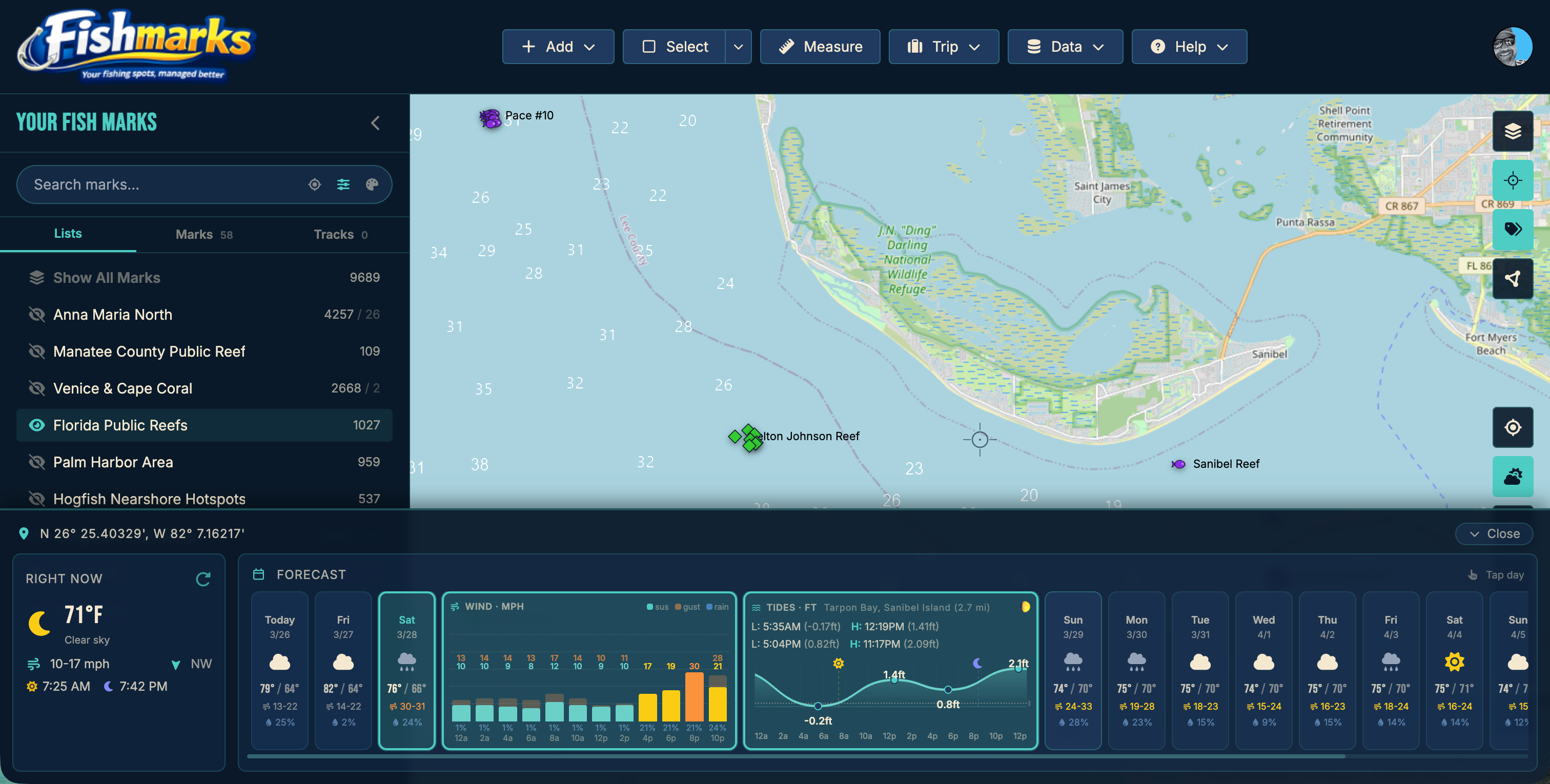Show the Palm Harbor Area marks
1550x784 pixels.
37,462
